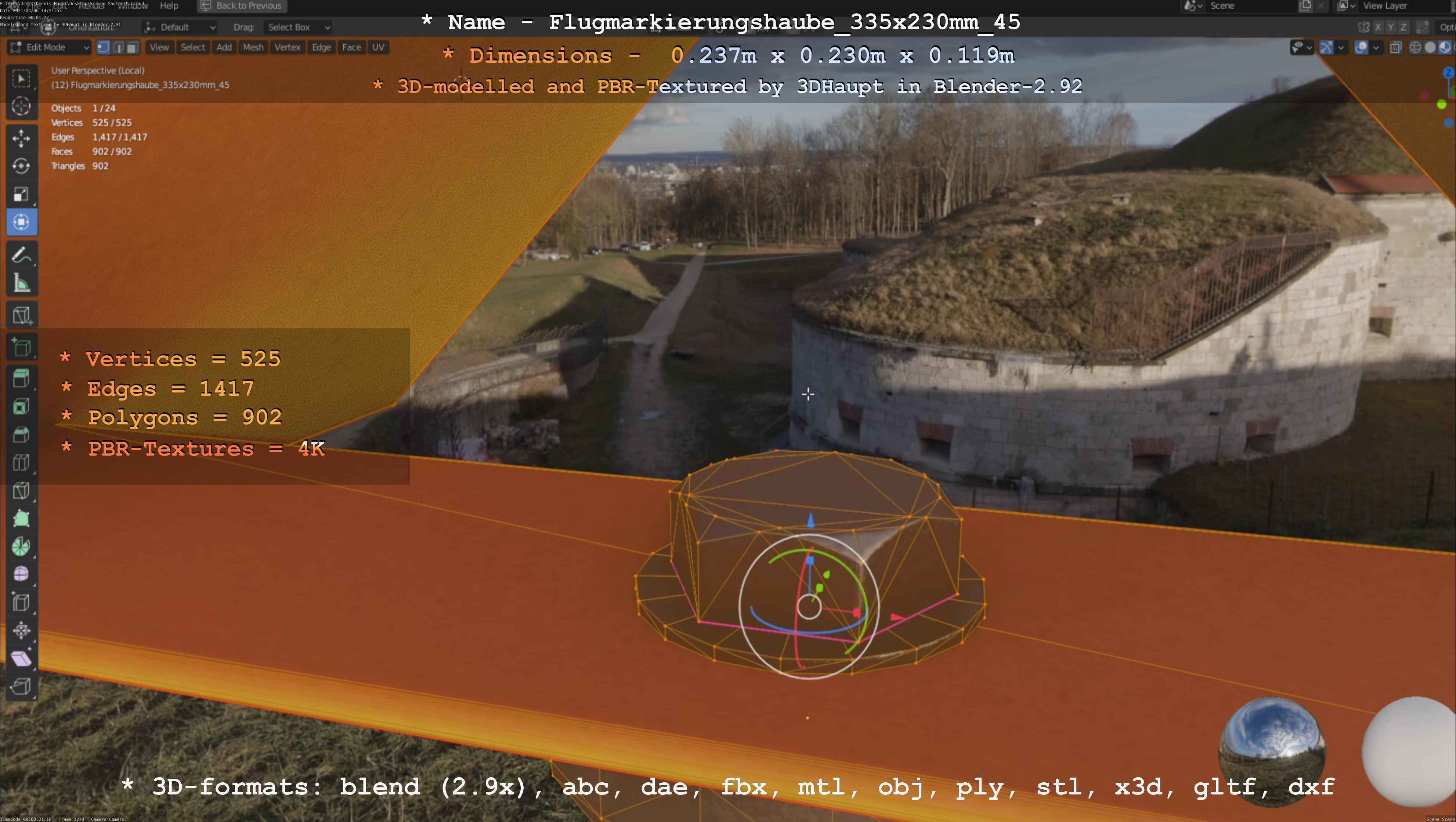Open the UV menu

coord(378,47)
